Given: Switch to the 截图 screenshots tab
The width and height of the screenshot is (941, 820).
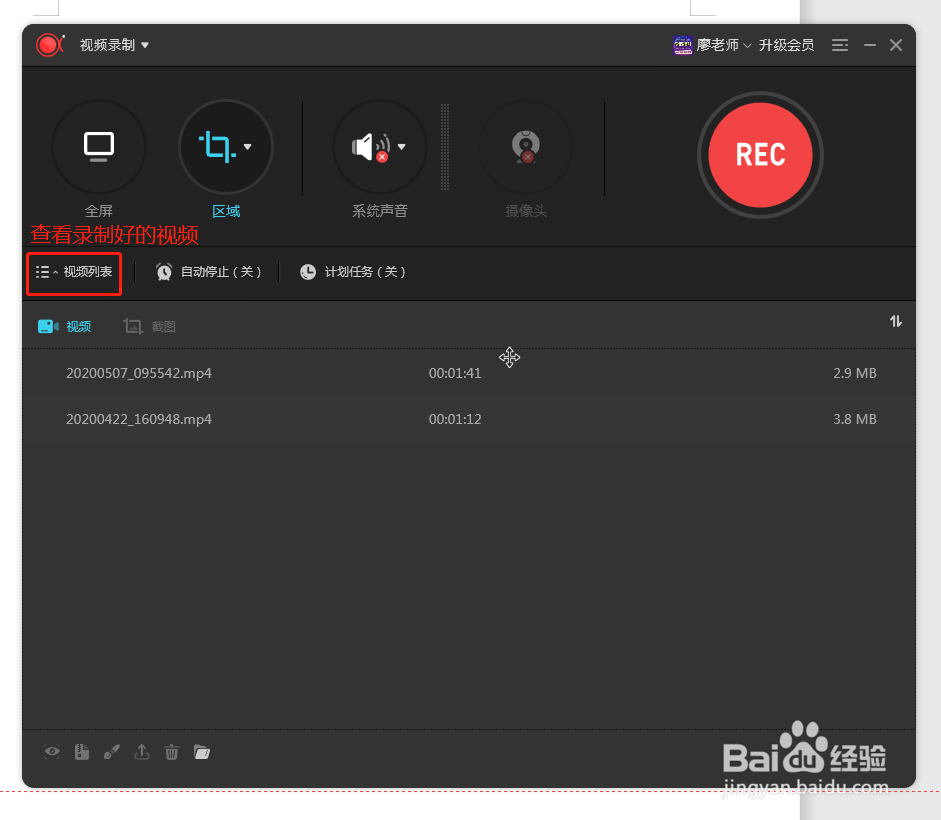Looking at the screenshot, I should (x=149, y=327).
